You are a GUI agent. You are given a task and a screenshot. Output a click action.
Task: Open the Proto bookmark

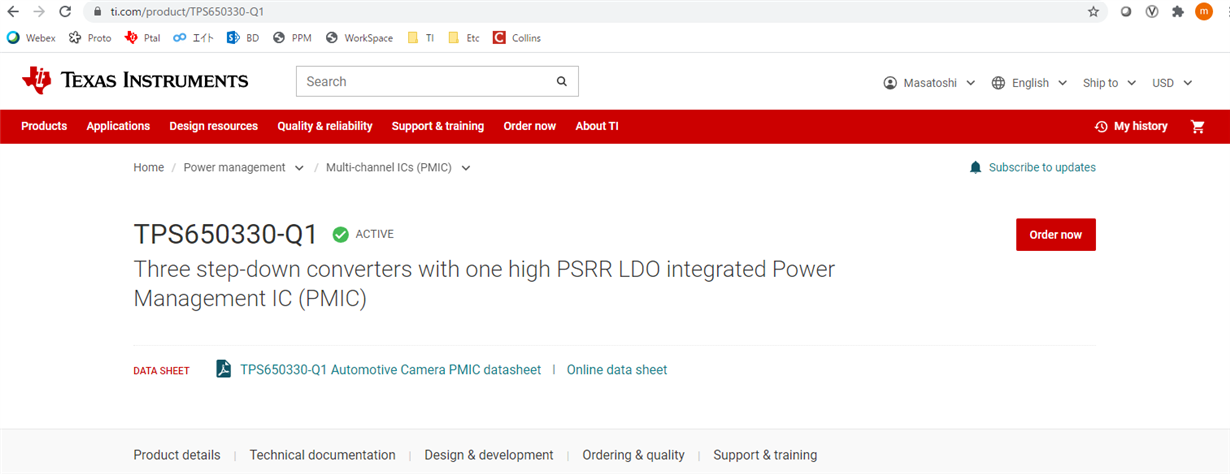point(90,38)
